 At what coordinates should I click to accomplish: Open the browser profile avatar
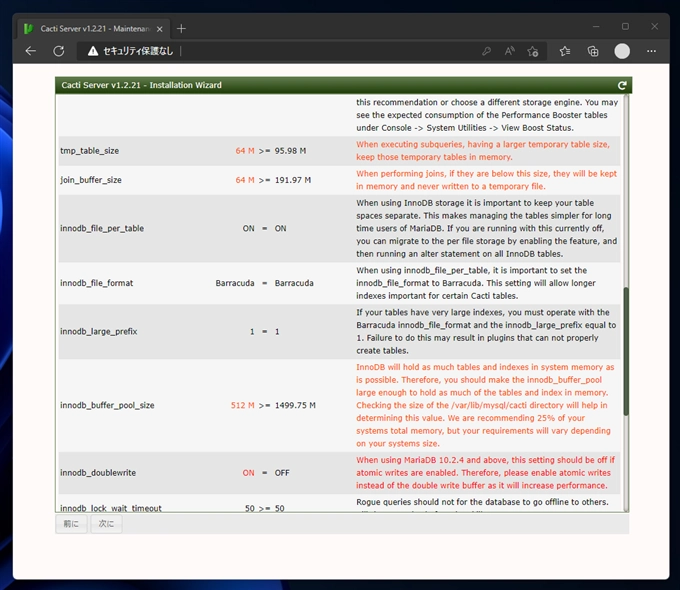point(622,51)
